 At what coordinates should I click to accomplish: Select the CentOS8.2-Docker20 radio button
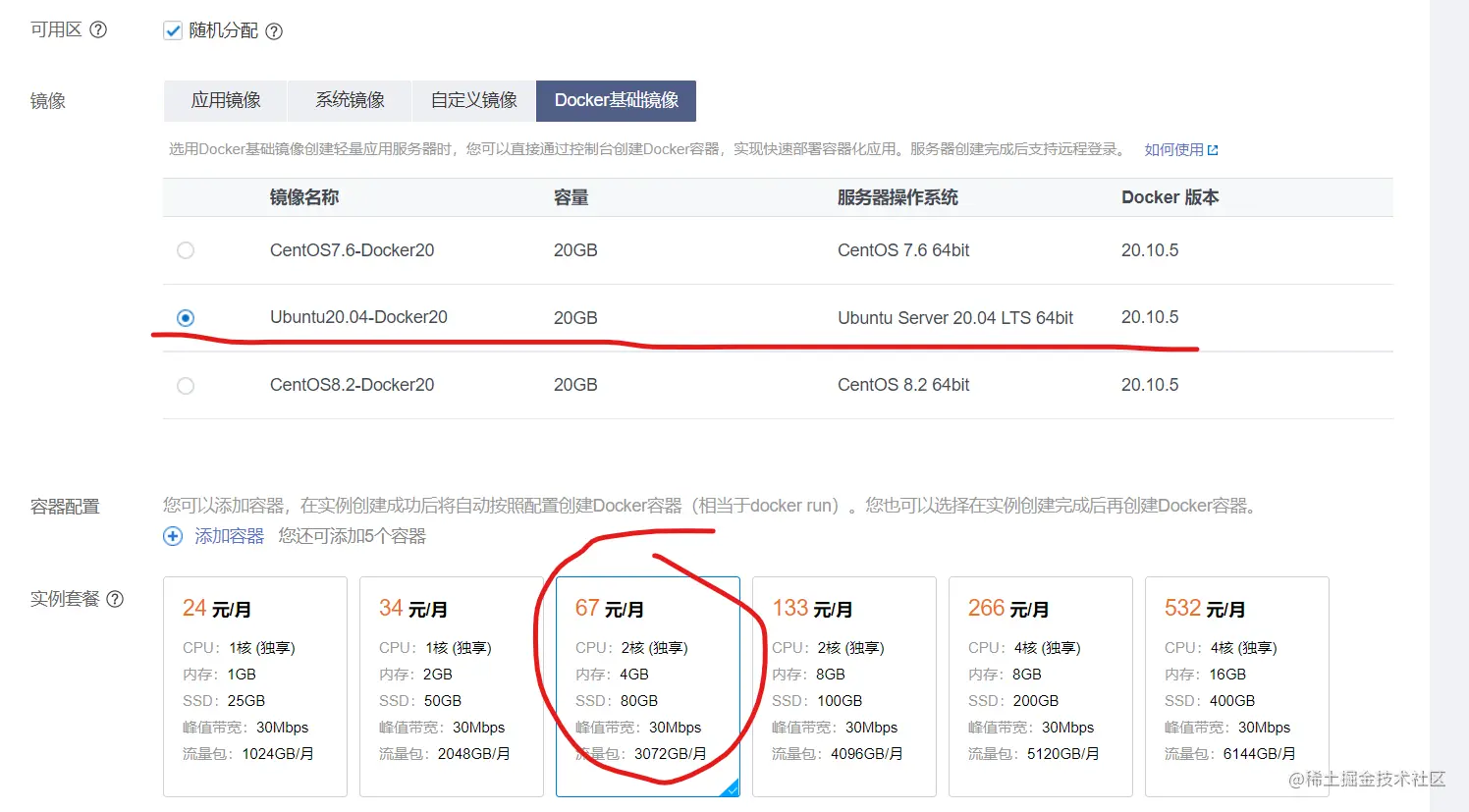[186, 385]
